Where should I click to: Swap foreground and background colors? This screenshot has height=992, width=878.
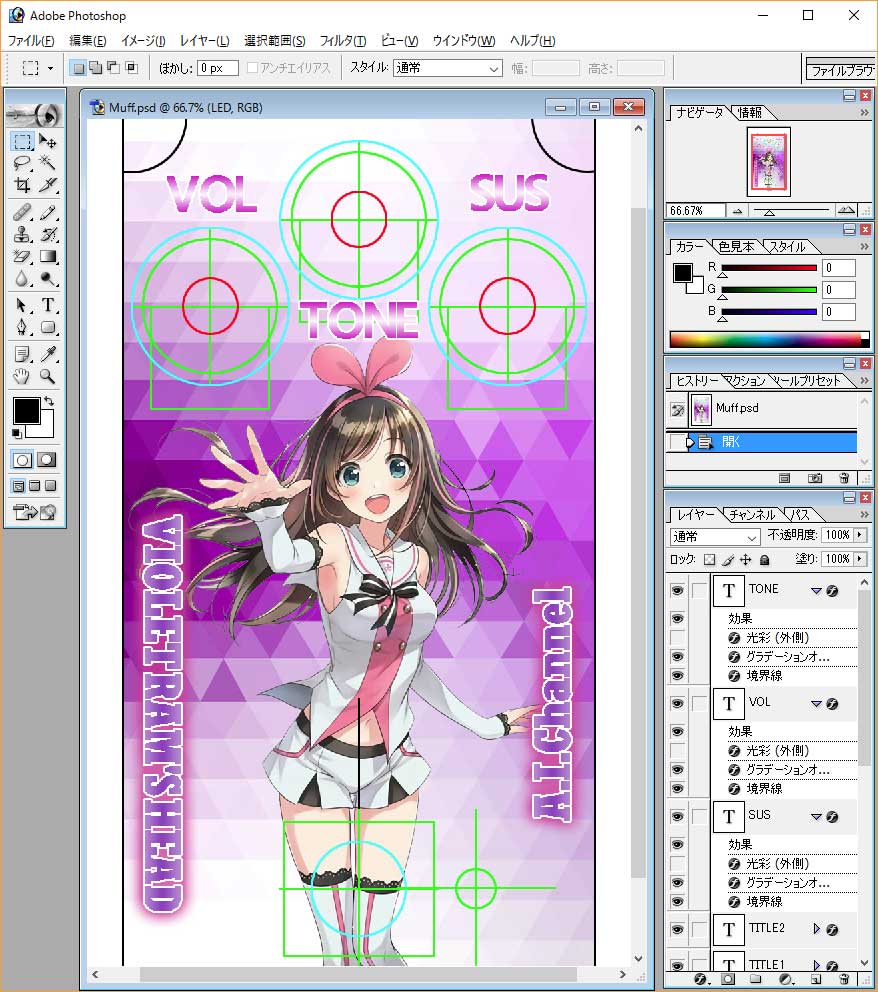coord(49,401)
